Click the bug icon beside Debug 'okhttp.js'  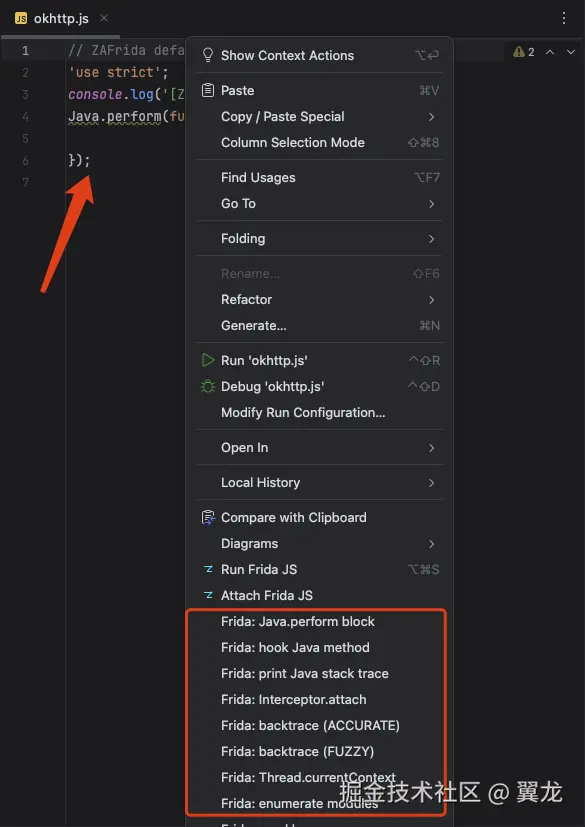coord(209,386)
